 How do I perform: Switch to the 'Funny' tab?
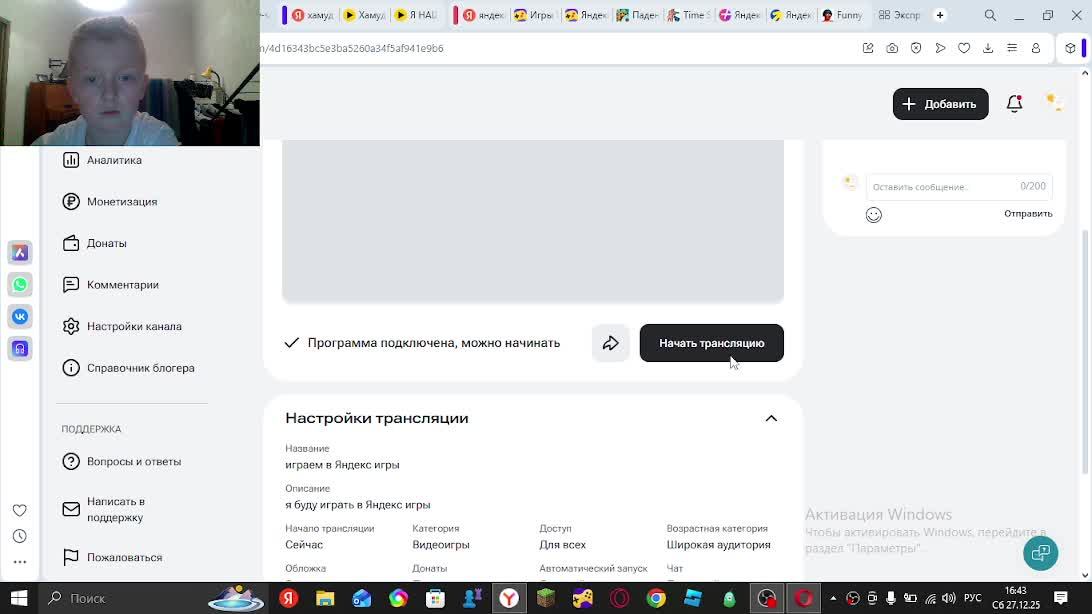point(843,15)
